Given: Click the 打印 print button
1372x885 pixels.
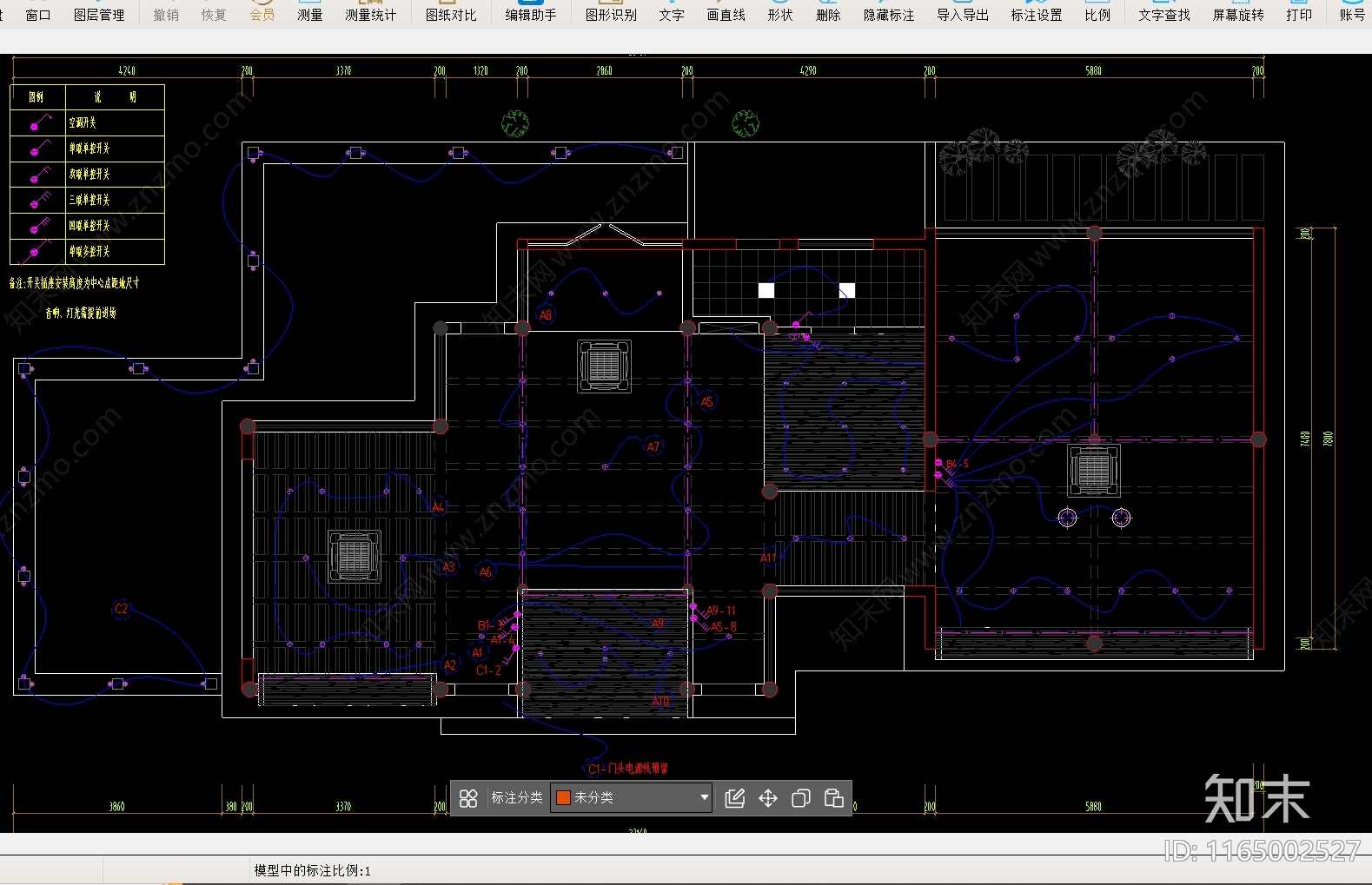Looking at the screenshot, I should (x=1299, y=15).
